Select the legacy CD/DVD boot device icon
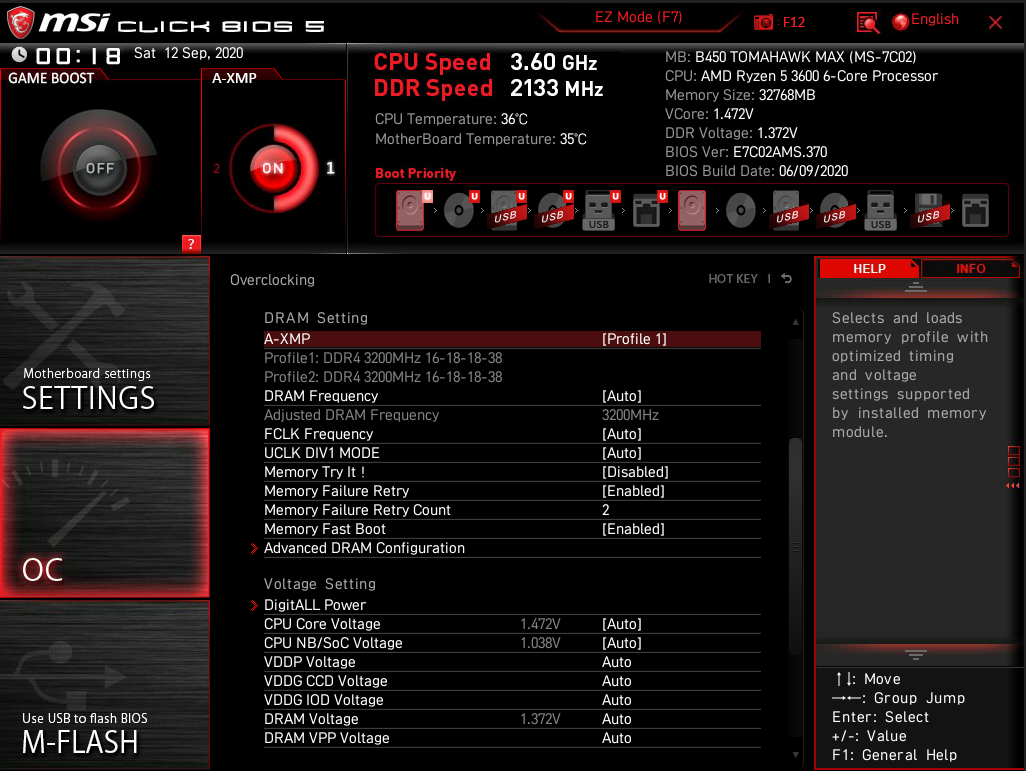 [x=741, y=211]
